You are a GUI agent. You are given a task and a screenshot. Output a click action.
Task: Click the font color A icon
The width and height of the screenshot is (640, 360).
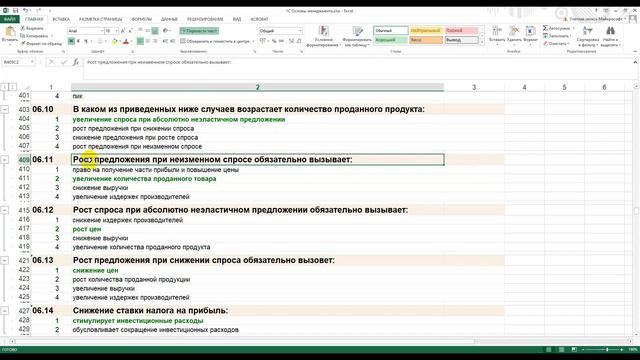pos(126,41)
